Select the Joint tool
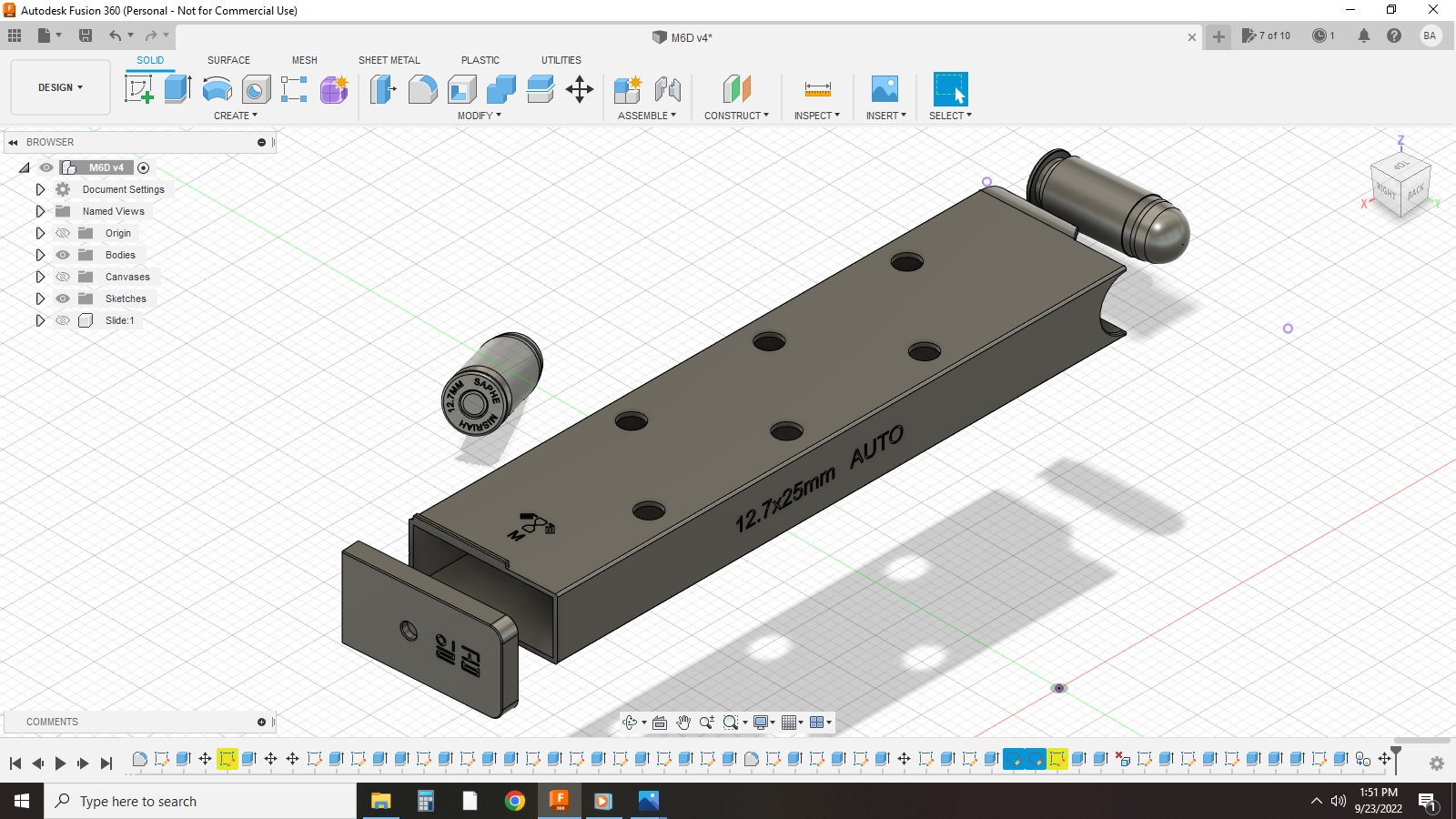This screenshot has width=1456, height=819. click(x=668, y=89)
